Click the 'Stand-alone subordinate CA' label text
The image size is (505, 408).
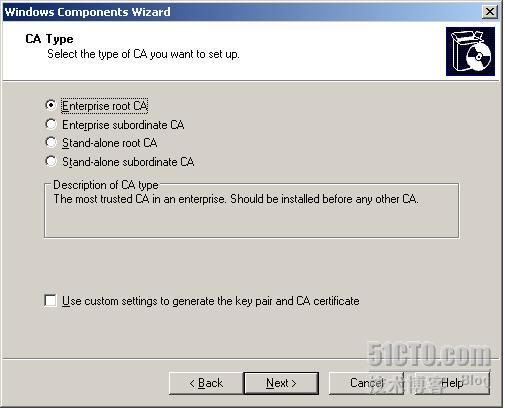tap(128, 162)
